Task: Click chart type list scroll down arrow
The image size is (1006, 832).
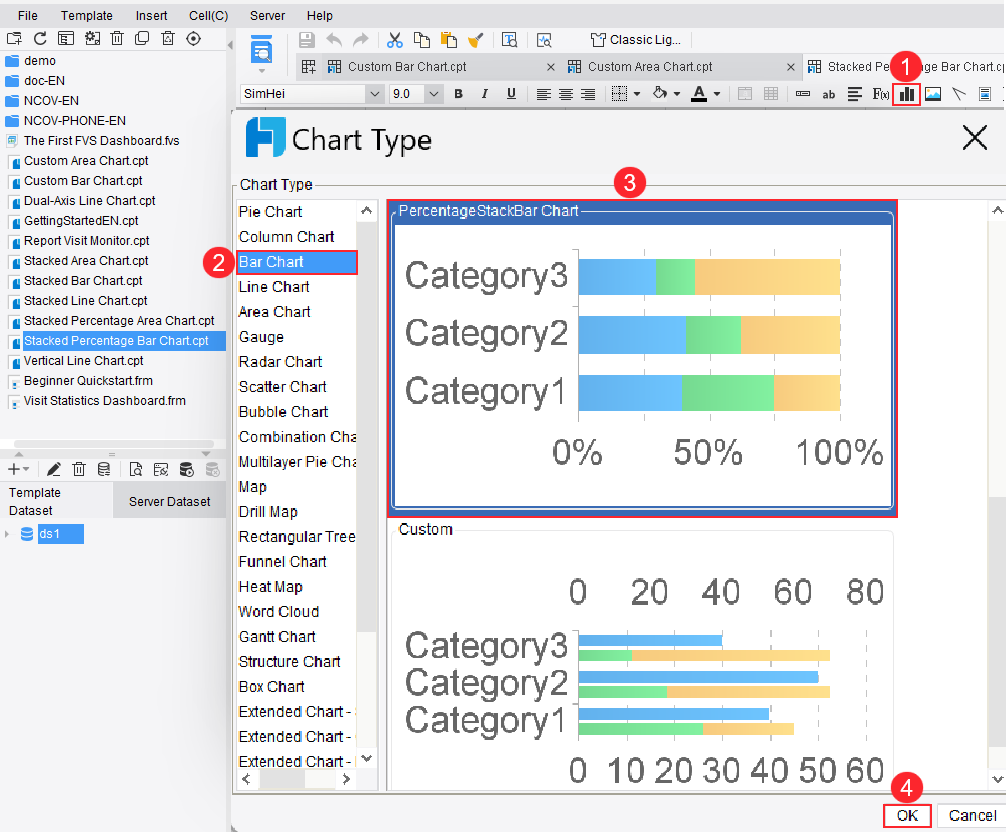Action: [367, 759]
